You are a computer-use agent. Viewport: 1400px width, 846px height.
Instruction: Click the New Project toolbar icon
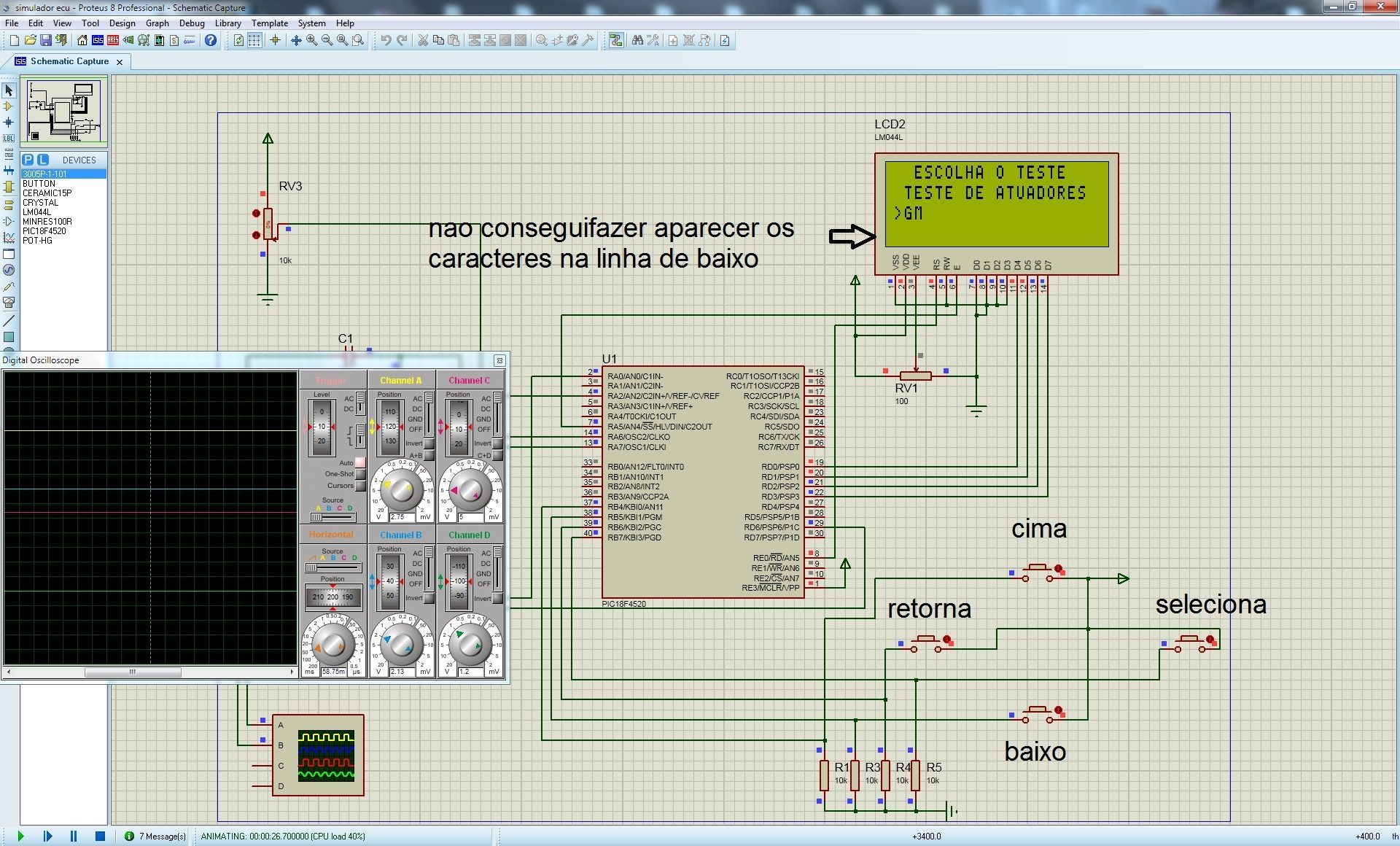coord(14,40)
